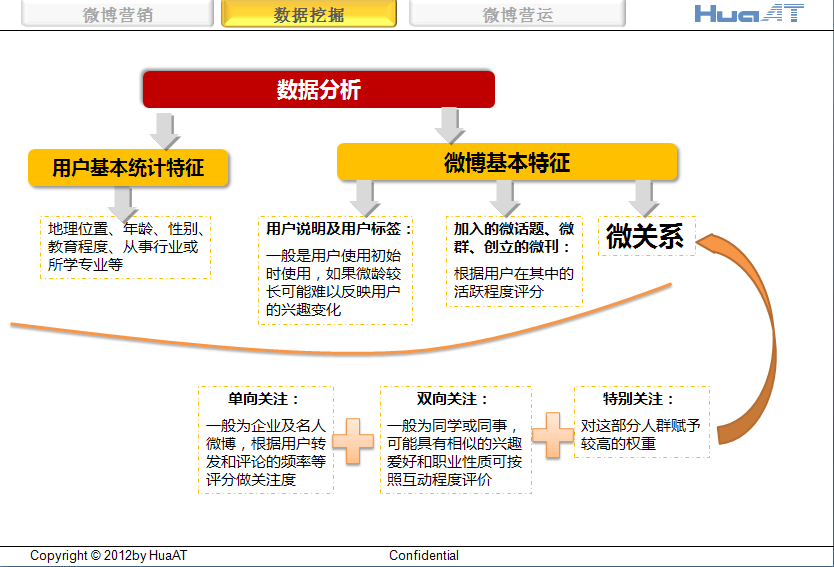Click the plus icon after 单向关注 box
834x567 pixels.
[x=353, y=441]
